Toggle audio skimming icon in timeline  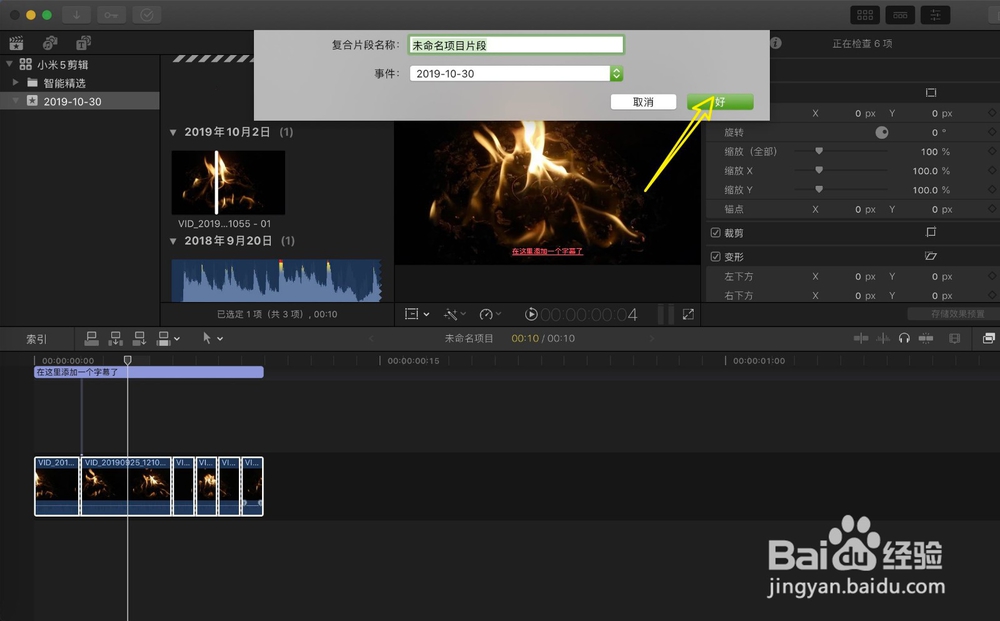(883, 338)
